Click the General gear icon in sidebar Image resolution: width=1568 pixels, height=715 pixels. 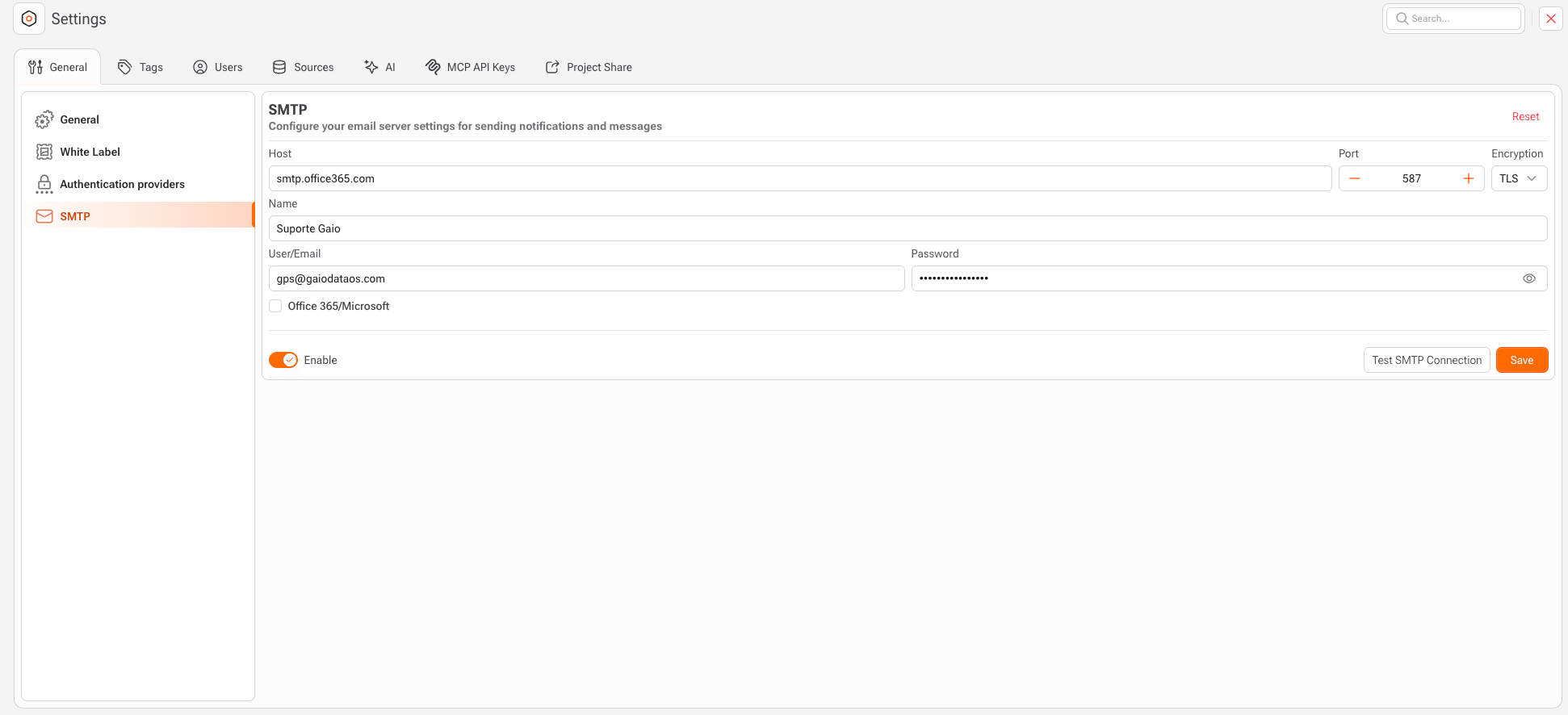pyautogui.click(x=44, y=119)
